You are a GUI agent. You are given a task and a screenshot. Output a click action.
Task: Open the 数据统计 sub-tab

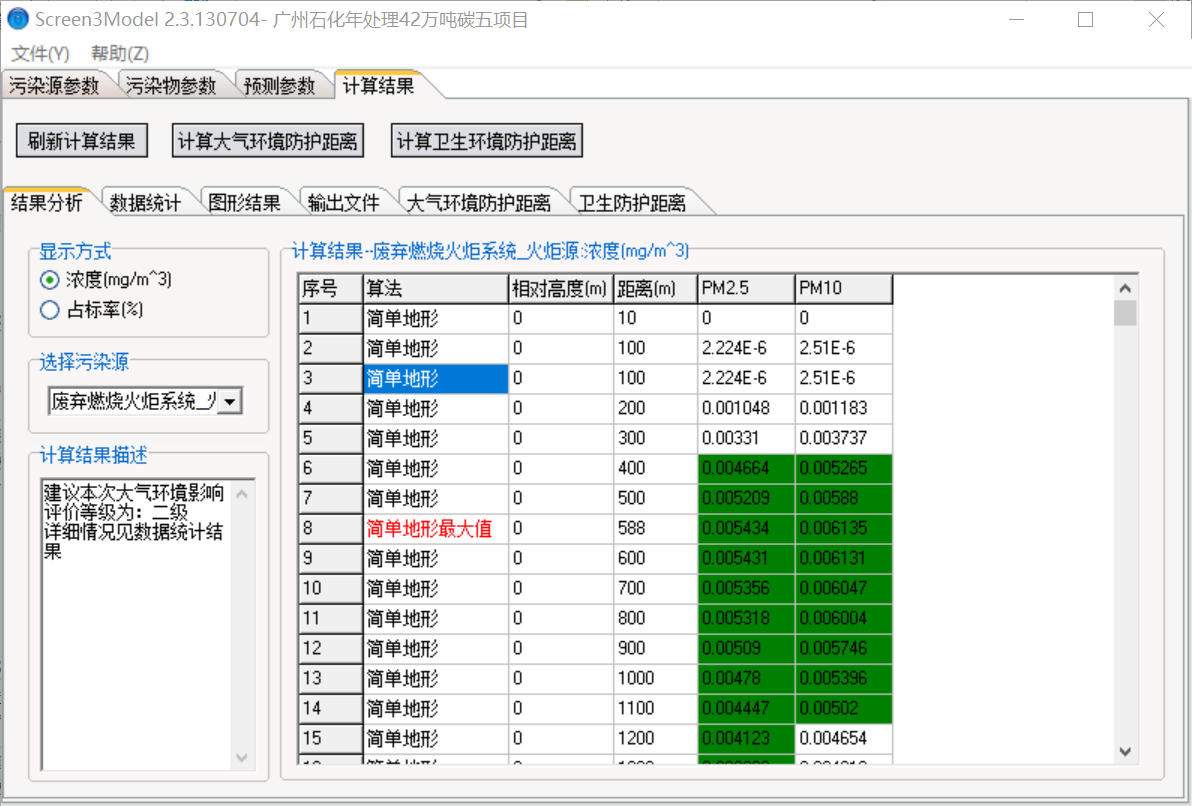point(146,202)
